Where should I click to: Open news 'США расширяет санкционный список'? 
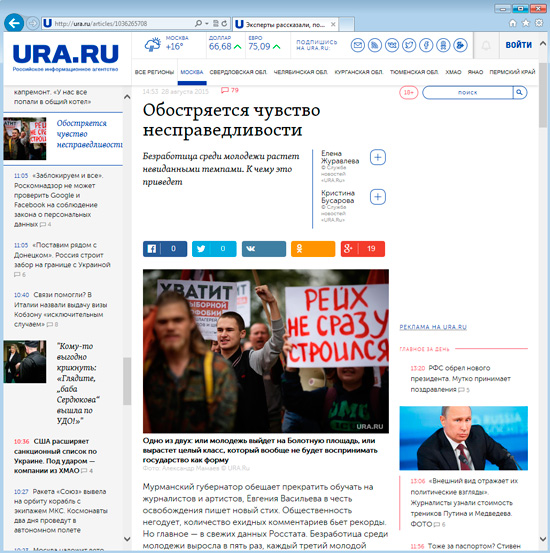pyautogui.click(x=55, y=456)
